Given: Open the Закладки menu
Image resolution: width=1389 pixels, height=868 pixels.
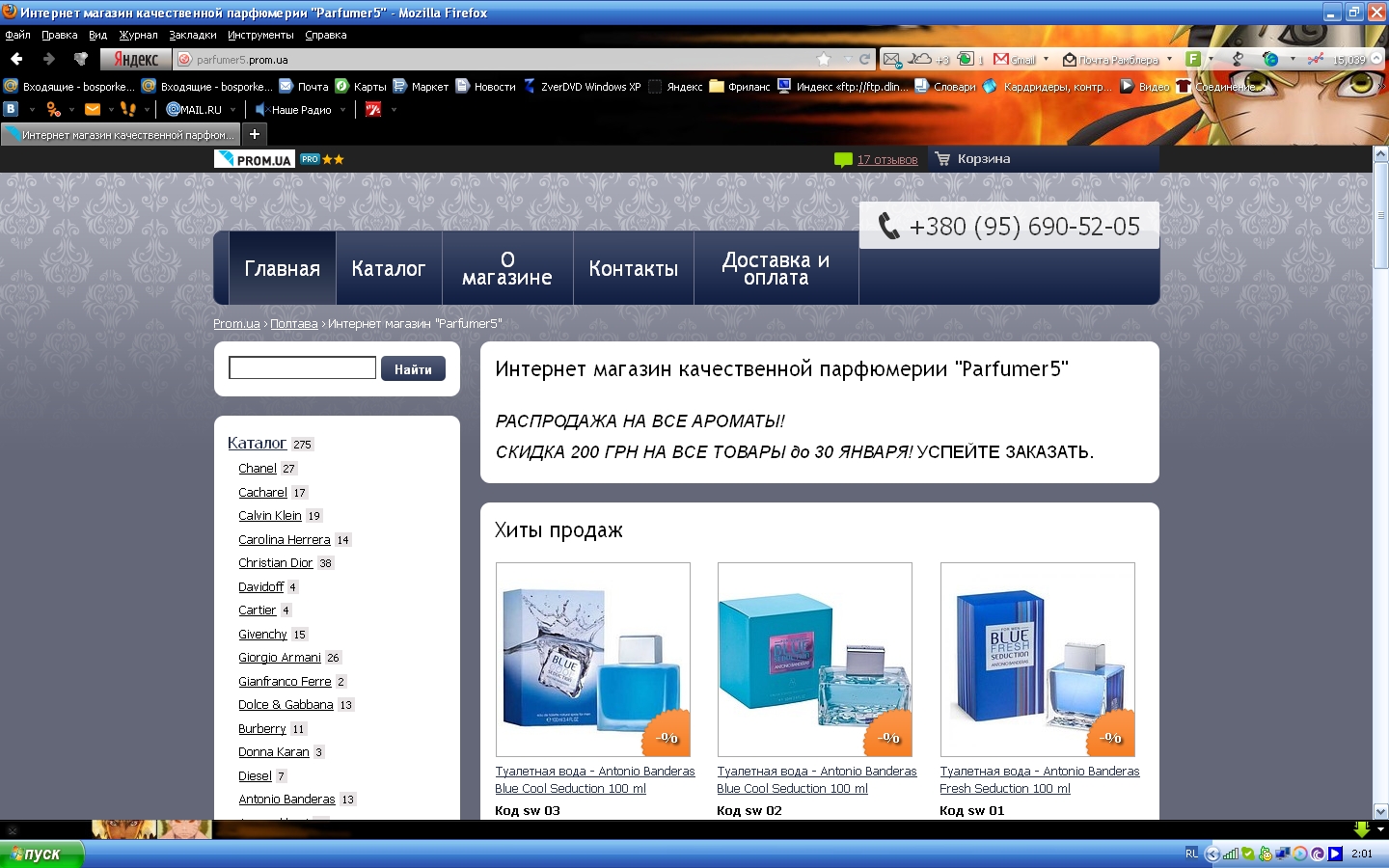Looking at the screenshot, I should 192,35.
